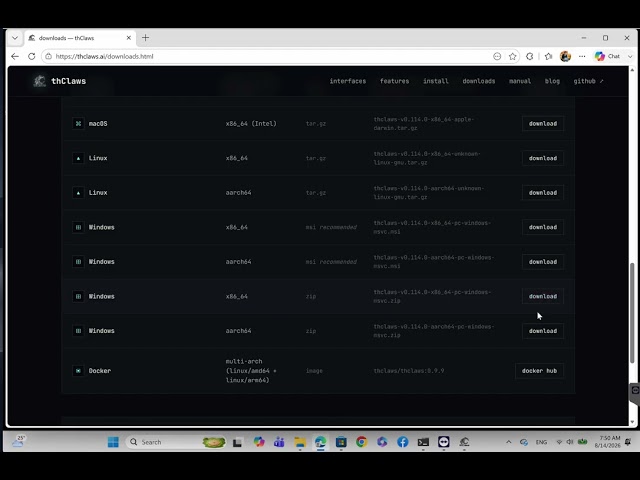Screen dimensions: 640x480
Task: Click the Linux aarch64 row icon
Action: [78, 193]
